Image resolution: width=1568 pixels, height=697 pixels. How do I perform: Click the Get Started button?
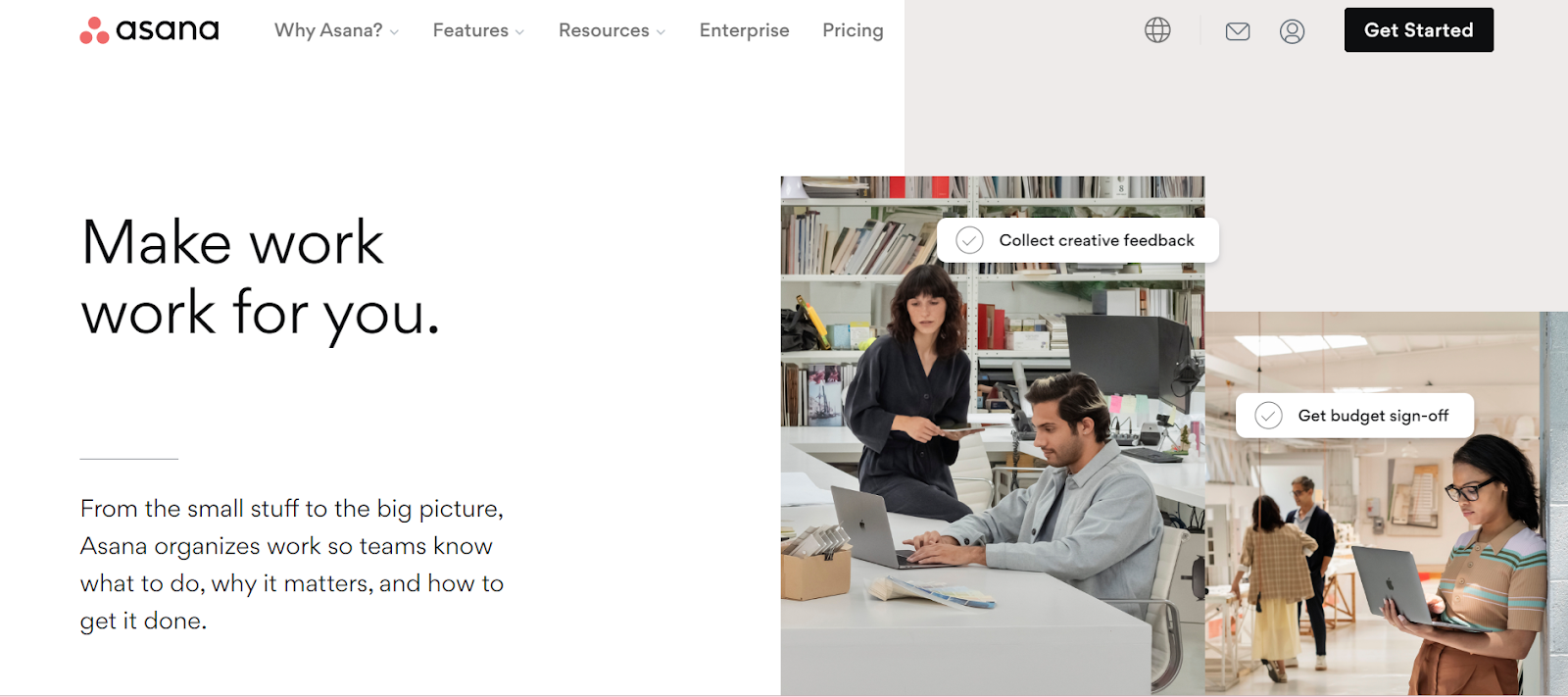[1418, 30]
